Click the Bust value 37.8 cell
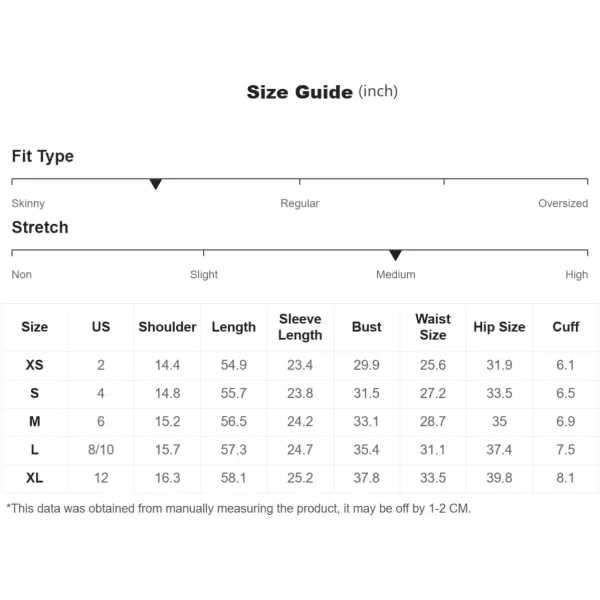Image resolution: width=600 pixels, height=600 pixels. pos(366,478)
